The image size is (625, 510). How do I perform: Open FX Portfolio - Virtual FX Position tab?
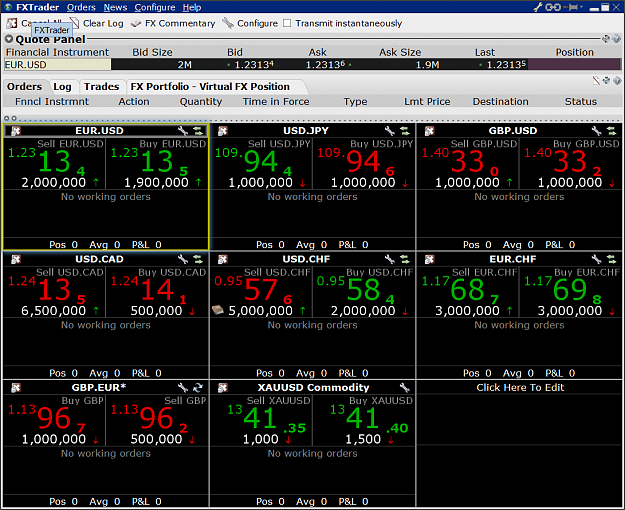pyautogui.click(x=210, y=87)
